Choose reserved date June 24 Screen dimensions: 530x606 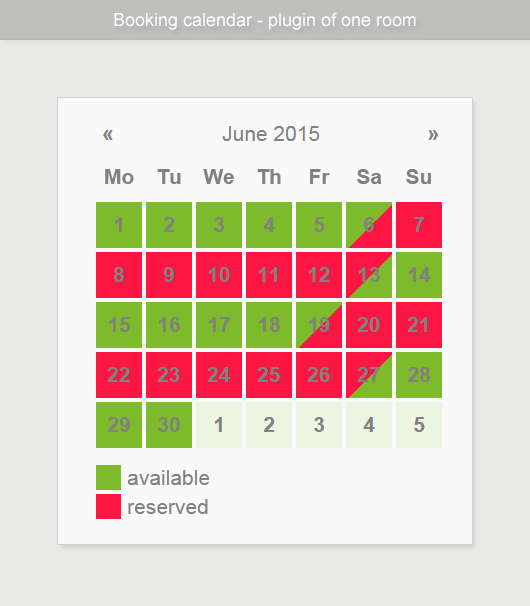[x=219, y=375]
